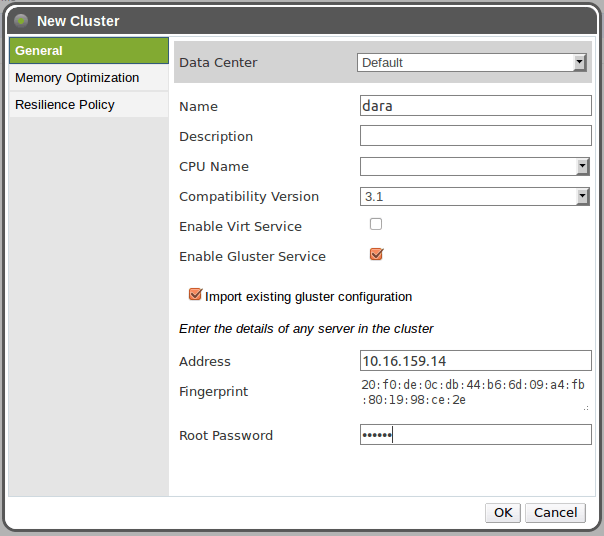The width and height of the screenshot is (604, 536).
Task: Click the italic server details hint text
Action: click(x=306, y=328)
